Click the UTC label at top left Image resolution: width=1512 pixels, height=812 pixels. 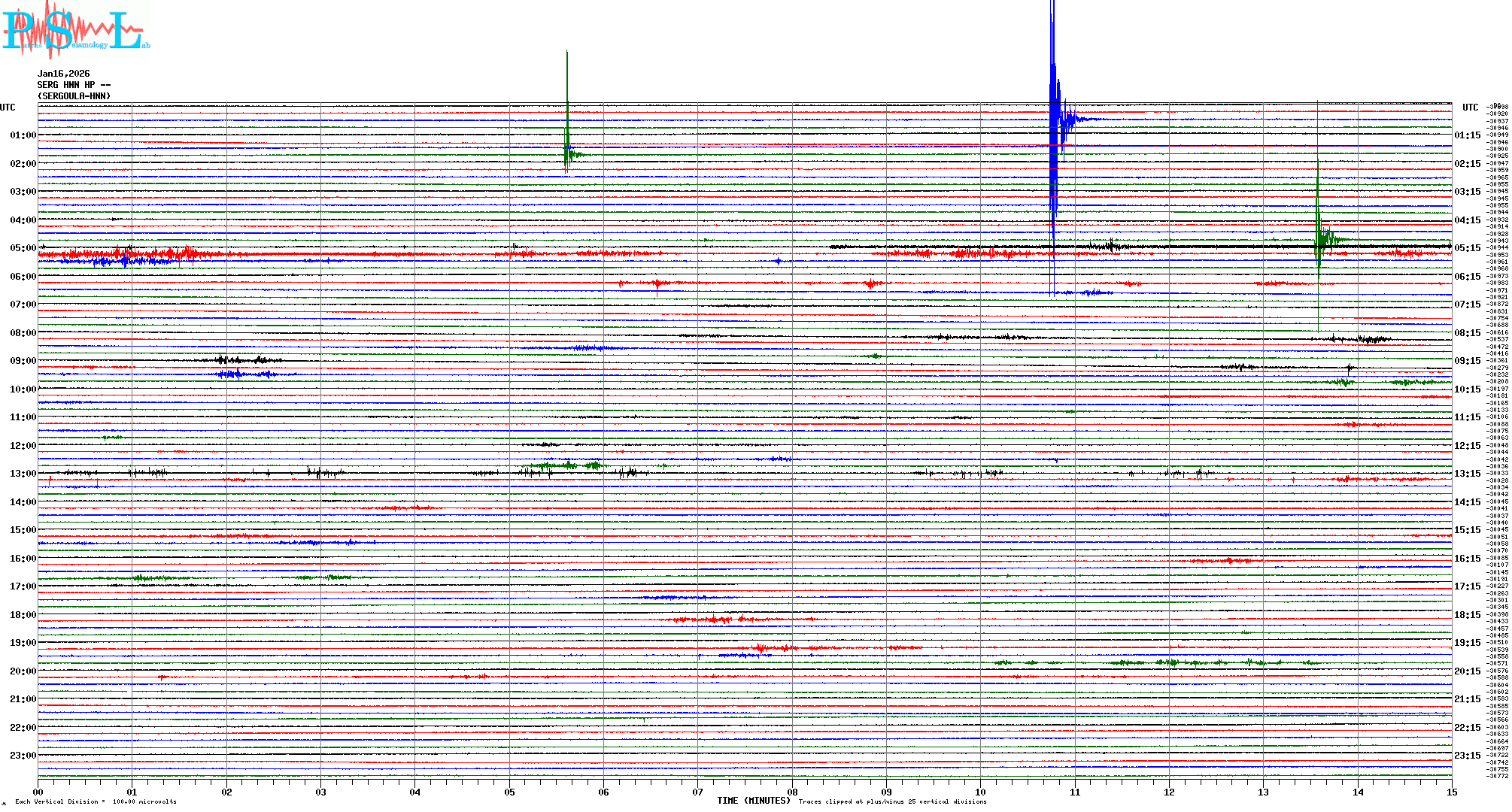pos(8,108)
